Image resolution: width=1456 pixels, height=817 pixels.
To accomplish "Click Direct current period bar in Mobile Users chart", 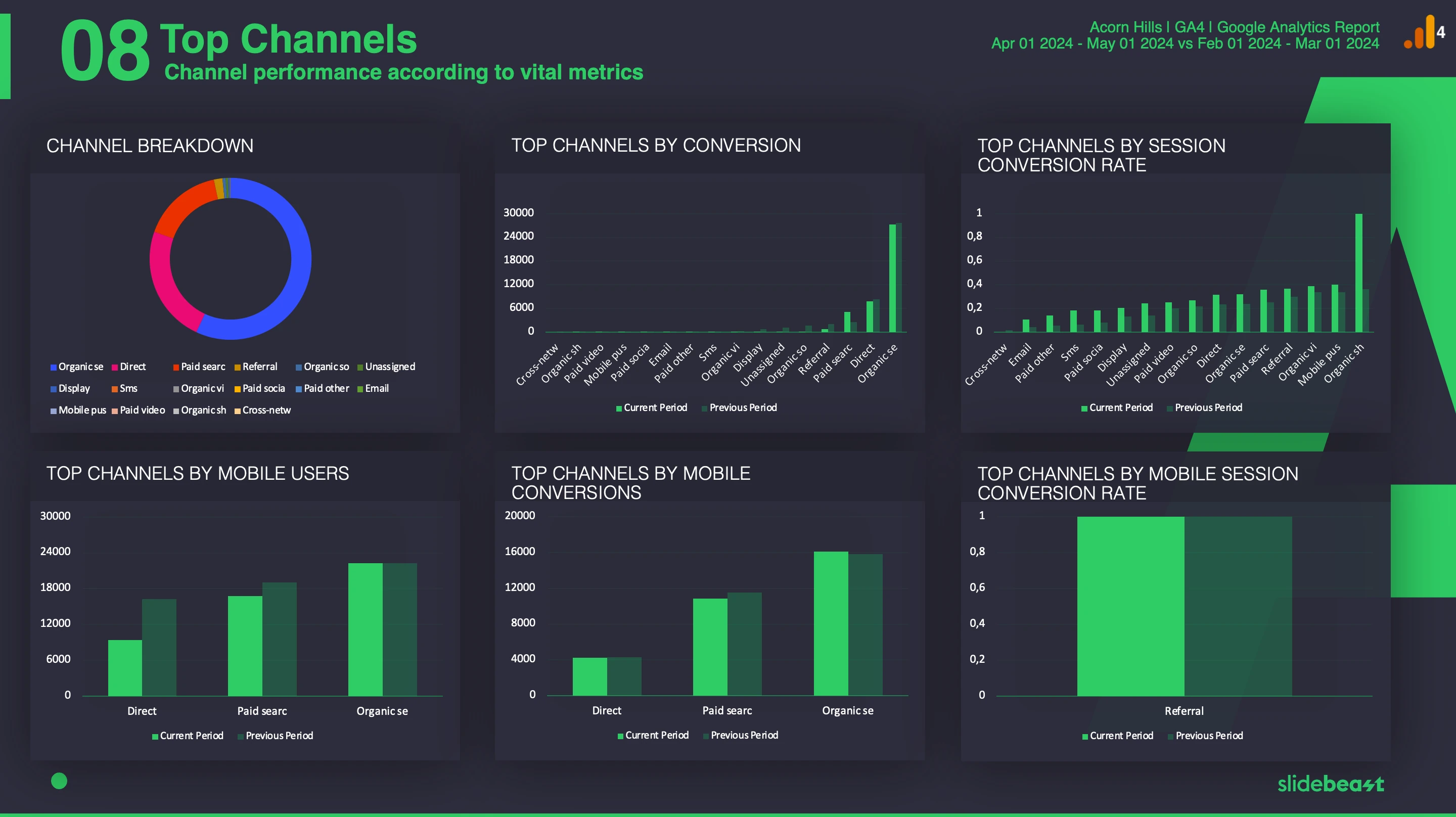I will click(125, 668).
